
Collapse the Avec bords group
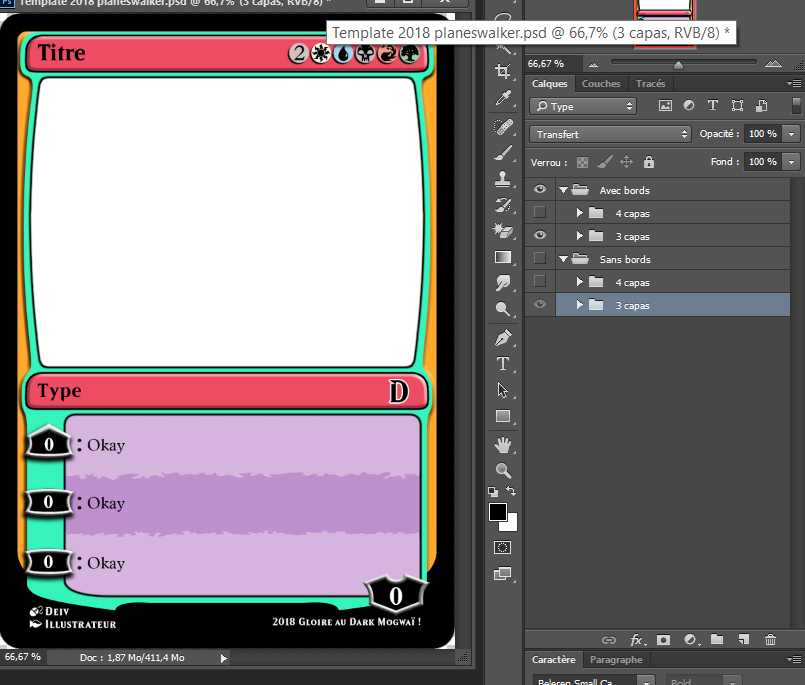pos(563,190)
